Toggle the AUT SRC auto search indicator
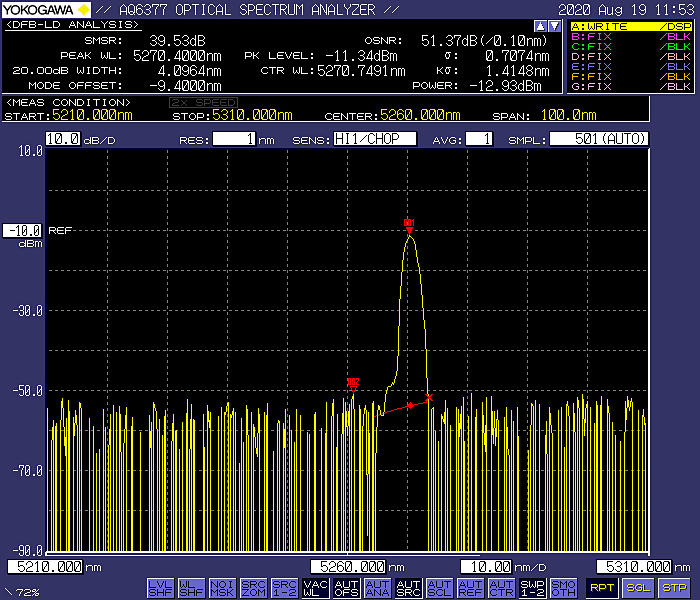 coord(408,588)
